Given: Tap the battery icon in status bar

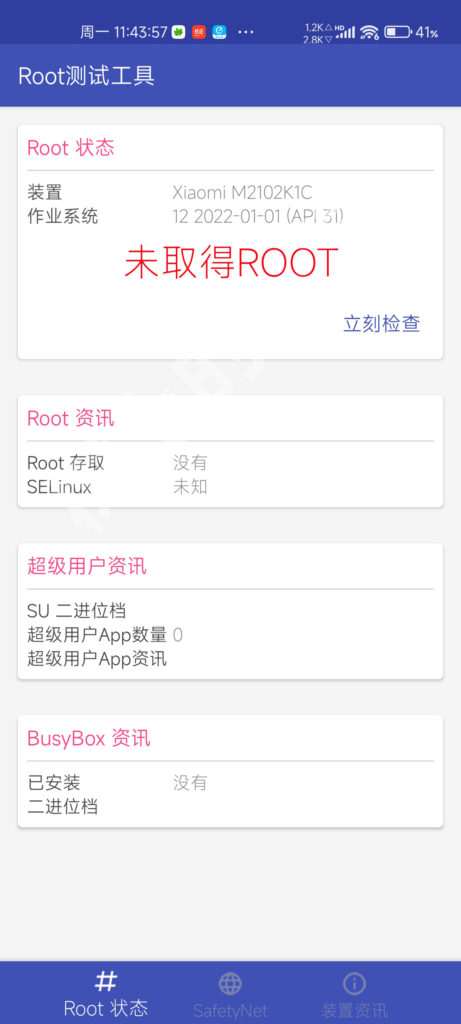Looking at the screenshot, I should [397, 32].
